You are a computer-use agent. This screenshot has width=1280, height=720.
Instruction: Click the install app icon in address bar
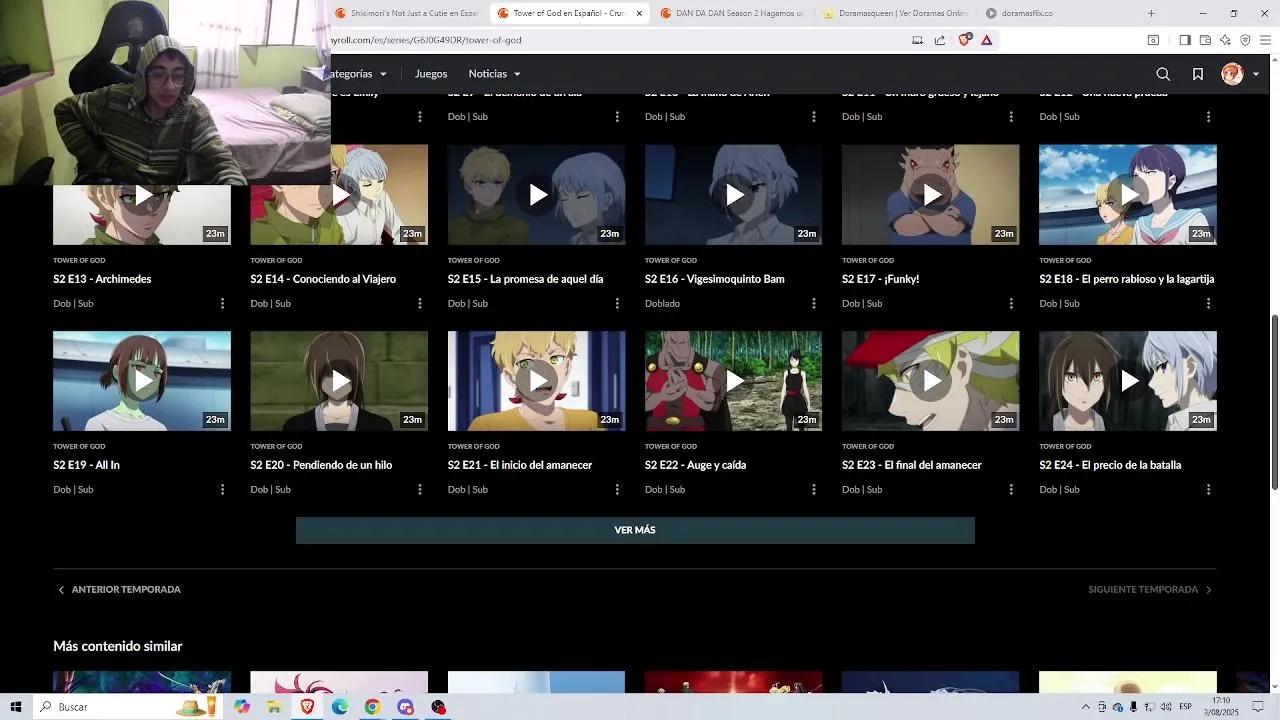point(917,40)
